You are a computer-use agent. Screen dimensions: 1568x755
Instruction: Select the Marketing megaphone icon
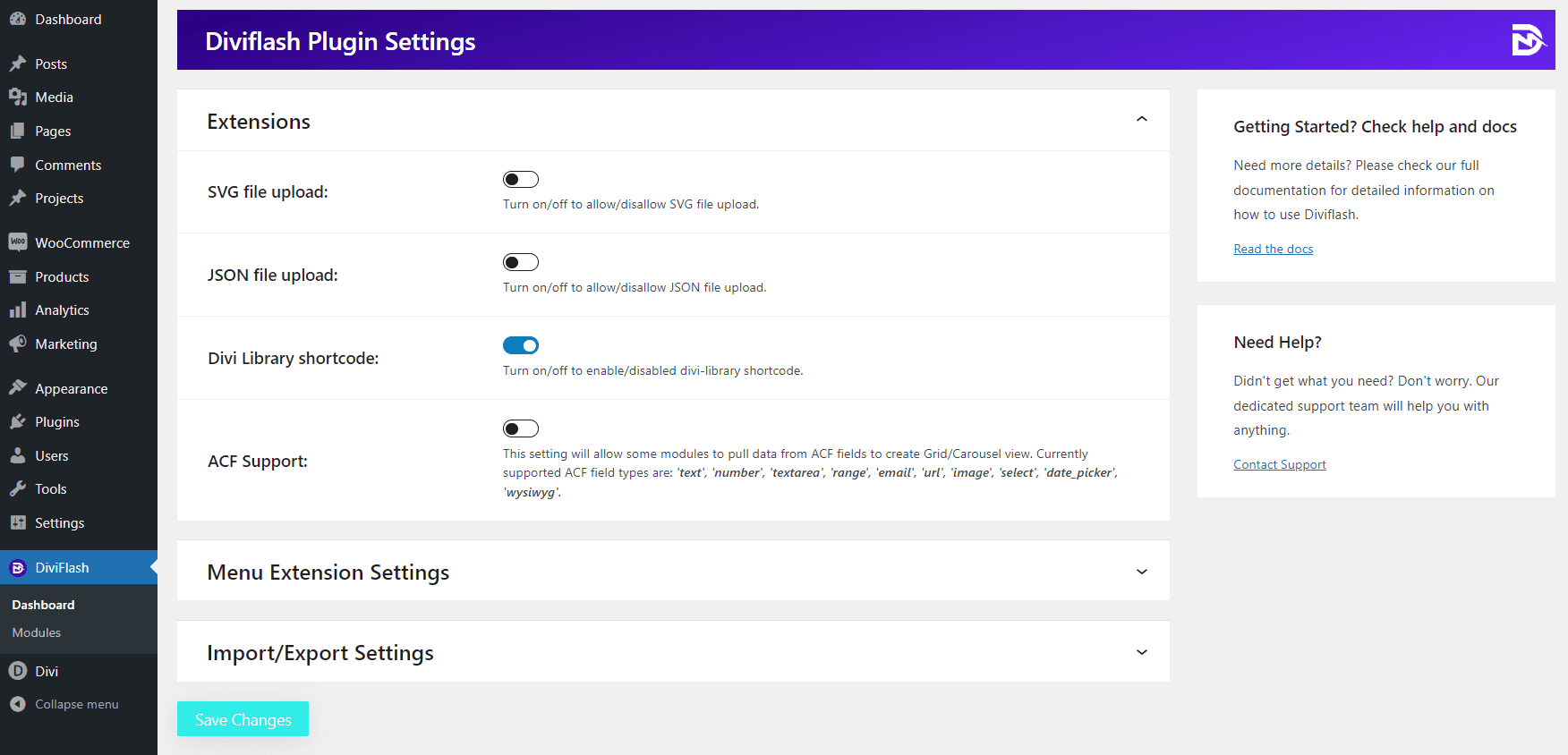click(18, 344)
